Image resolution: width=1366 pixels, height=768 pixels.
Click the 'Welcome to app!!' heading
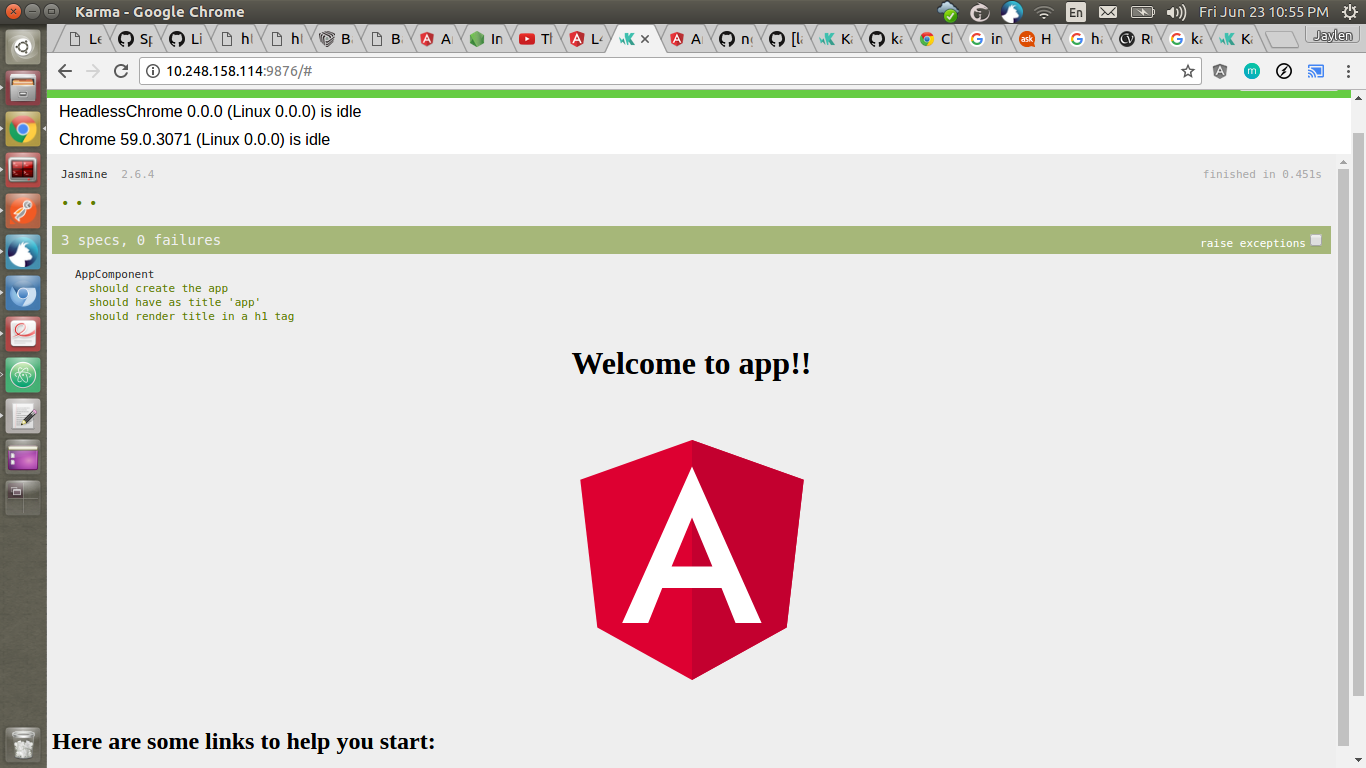click(x=691, y=363)
